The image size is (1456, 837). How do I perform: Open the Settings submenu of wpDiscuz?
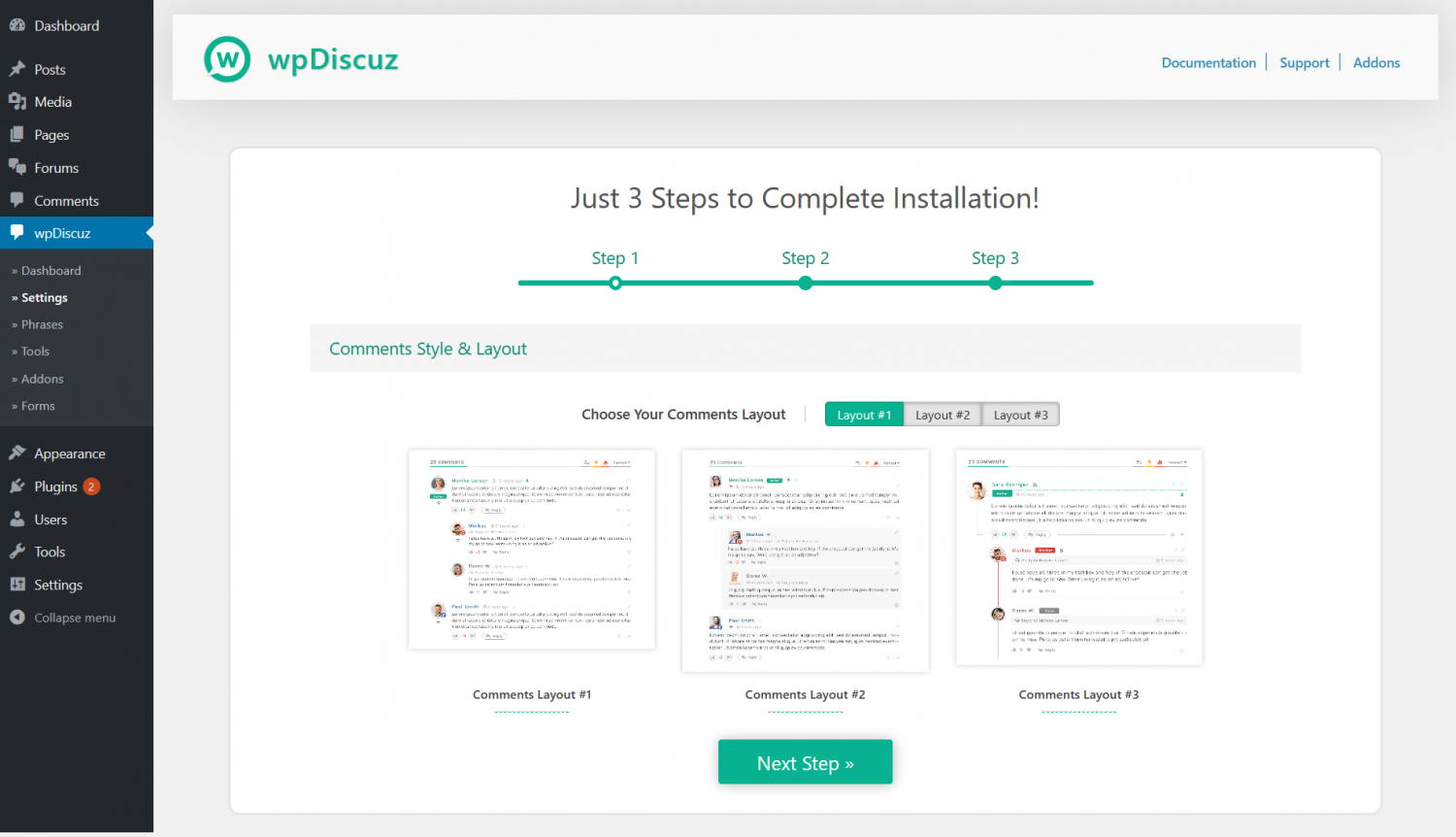point(42,297)
